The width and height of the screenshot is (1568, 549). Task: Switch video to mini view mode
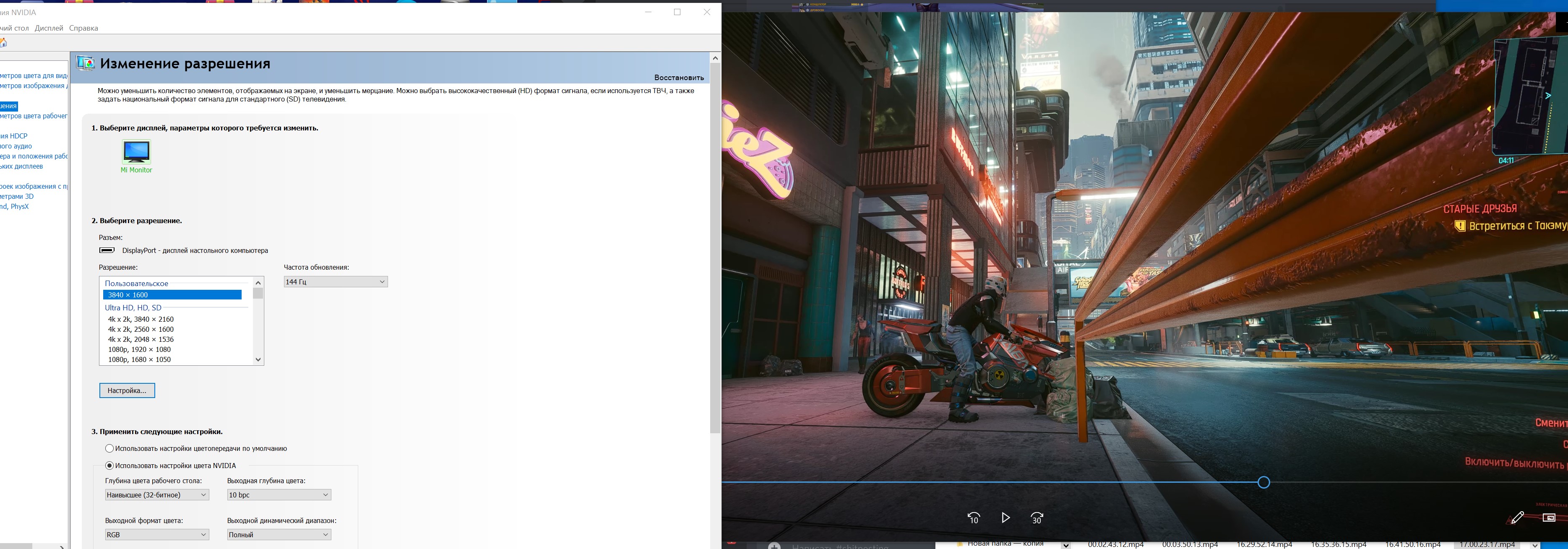1549,518
